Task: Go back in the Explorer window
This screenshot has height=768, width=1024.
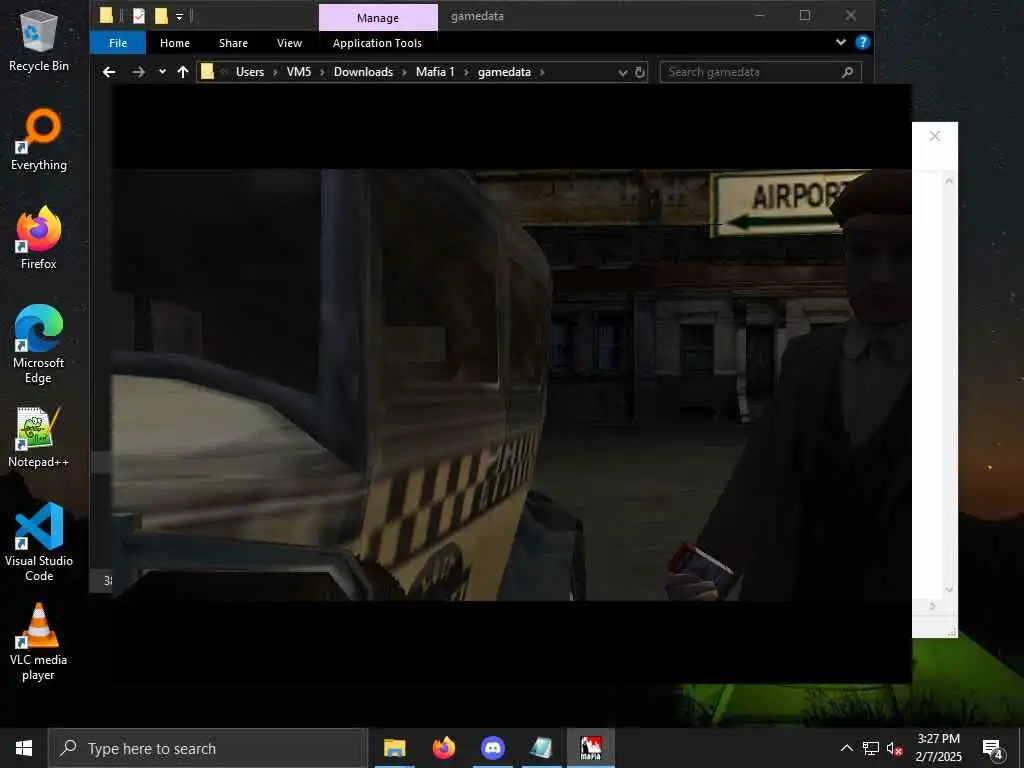Action: tap(109, 72)
